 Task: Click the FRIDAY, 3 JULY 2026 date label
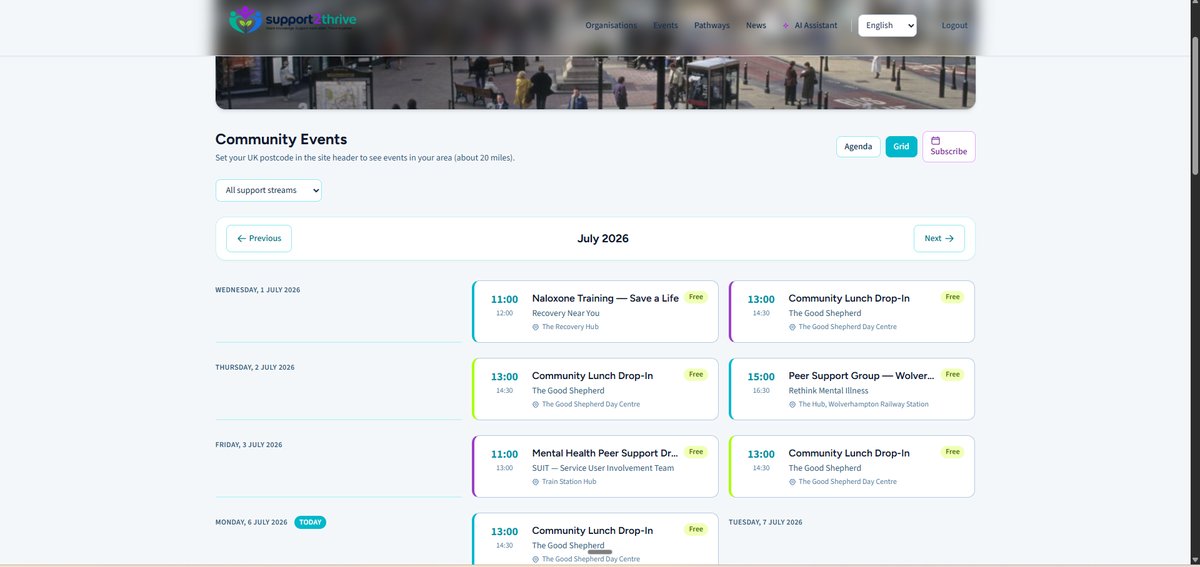pyautogui.click(x=249, y=444)
